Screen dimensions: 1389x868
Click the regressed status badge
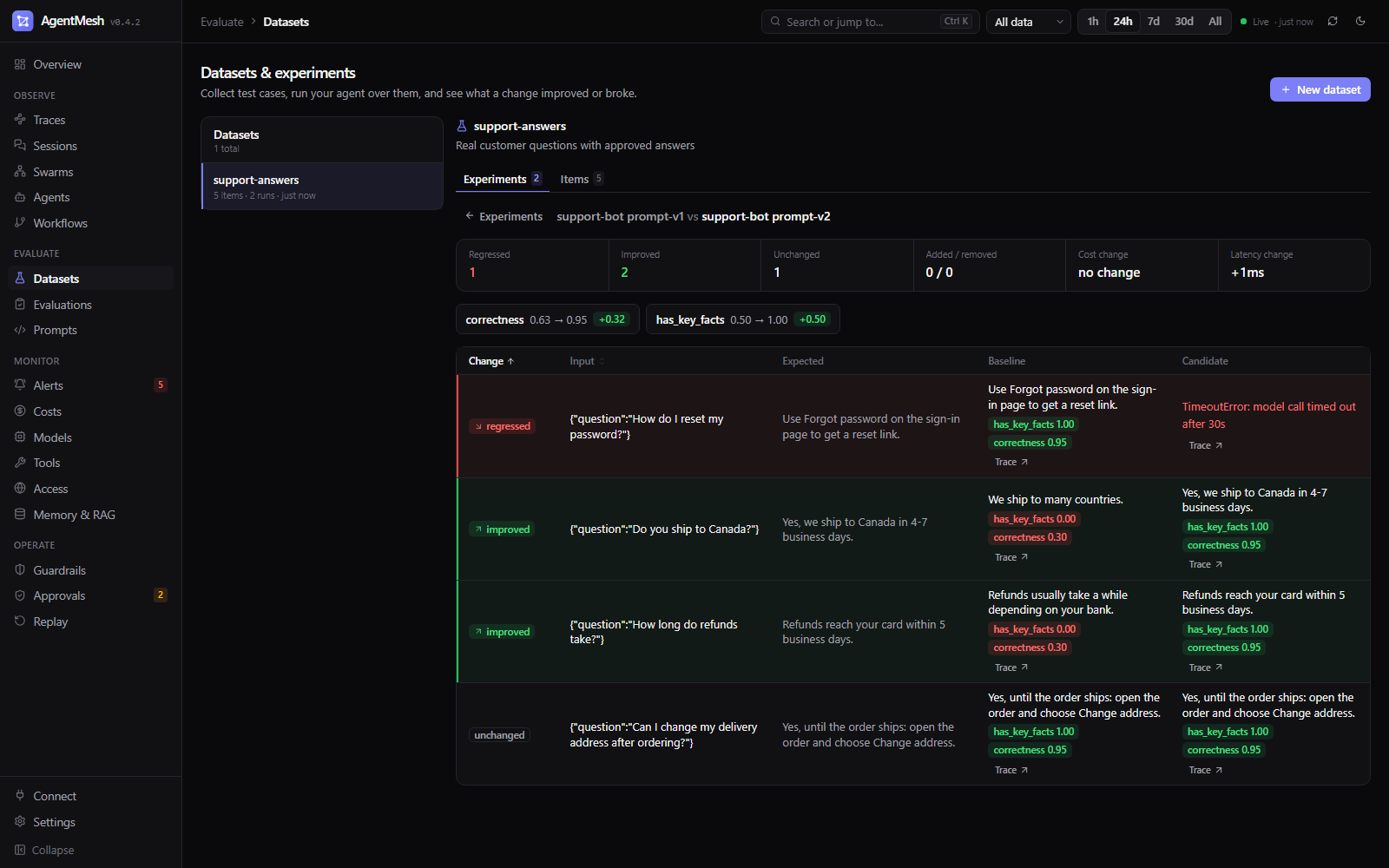502,426
